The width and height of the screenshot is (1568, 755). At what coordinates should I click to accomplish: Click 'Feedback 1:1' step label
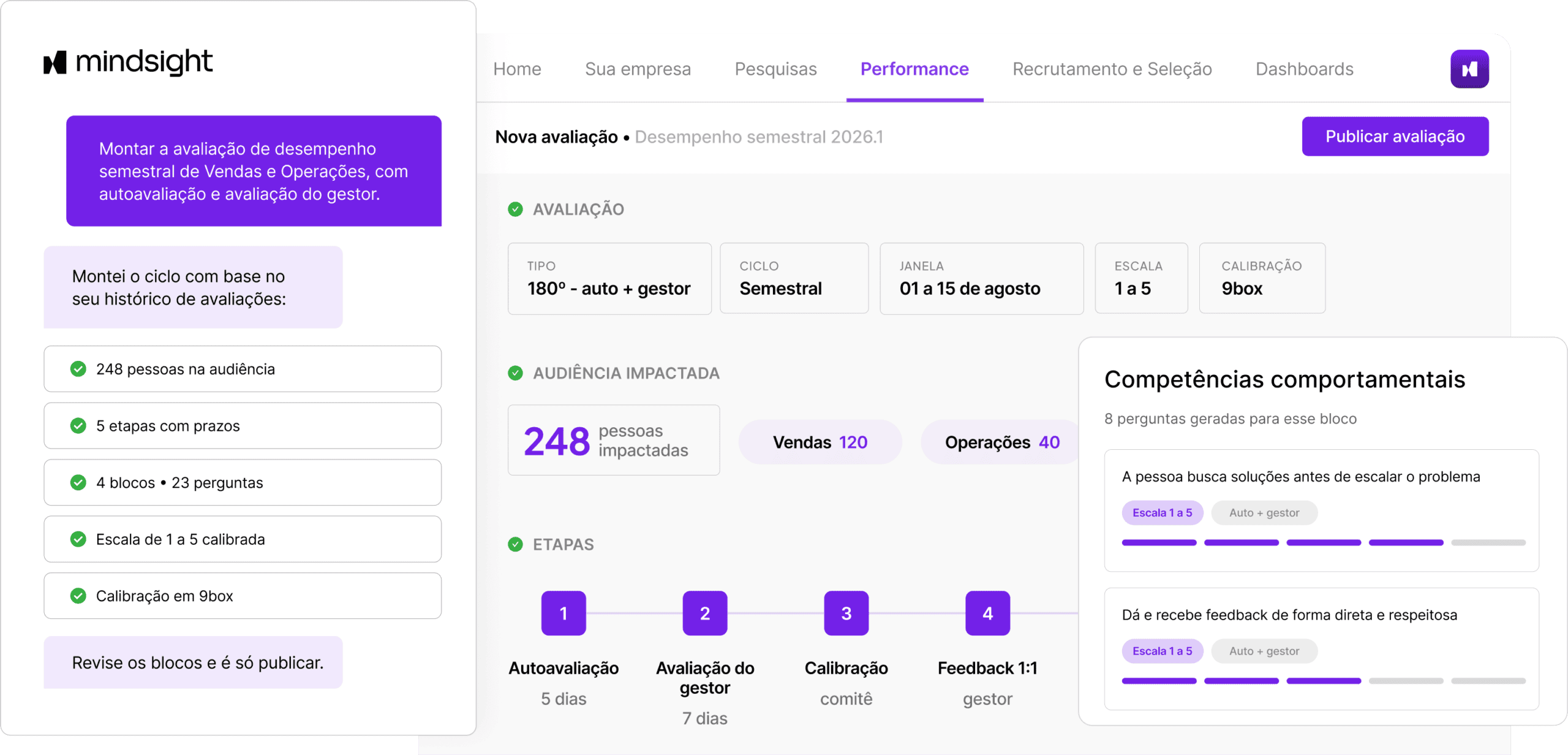(987, 668)
